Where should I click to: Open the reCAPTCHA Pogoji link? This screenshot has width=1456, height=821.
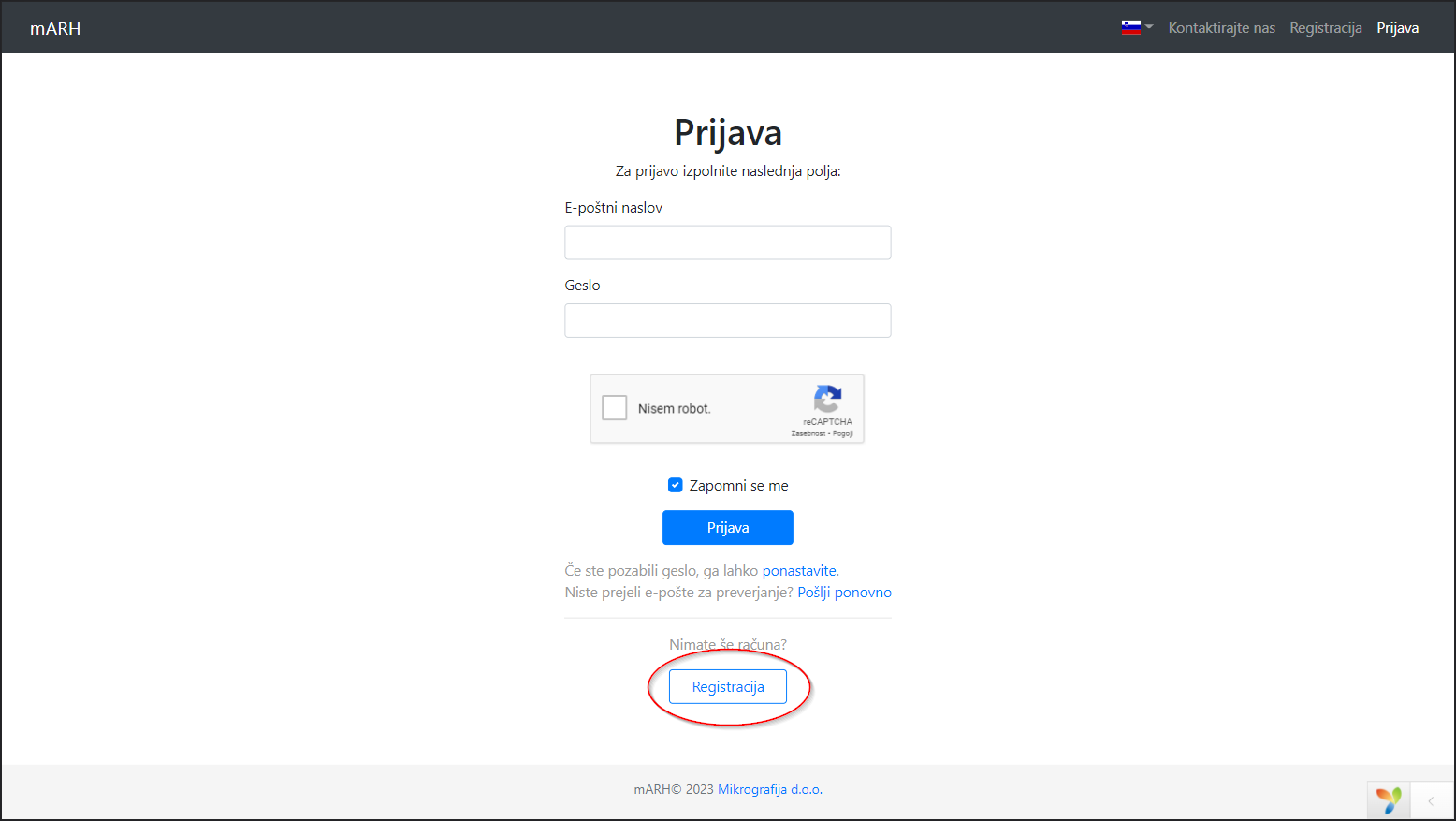(x=843, y=433)
